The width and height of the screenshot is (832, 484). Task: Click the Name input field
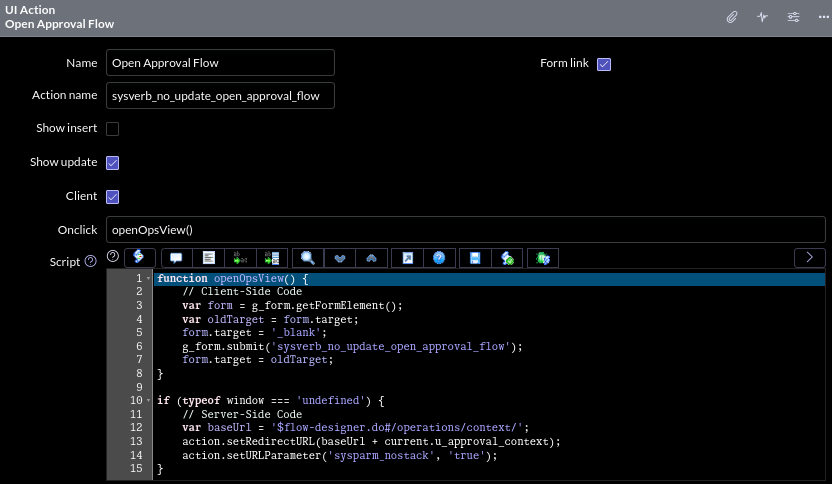[x=220, y=63]
